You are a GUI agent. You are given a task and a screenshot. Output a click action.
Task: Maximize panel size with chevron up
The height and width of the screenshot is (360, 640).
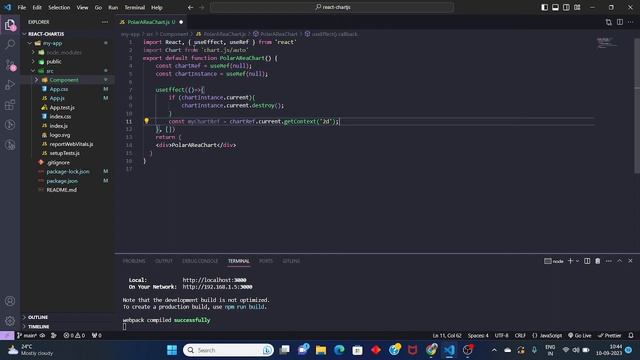pyautogui.click(x=620, y=261)
